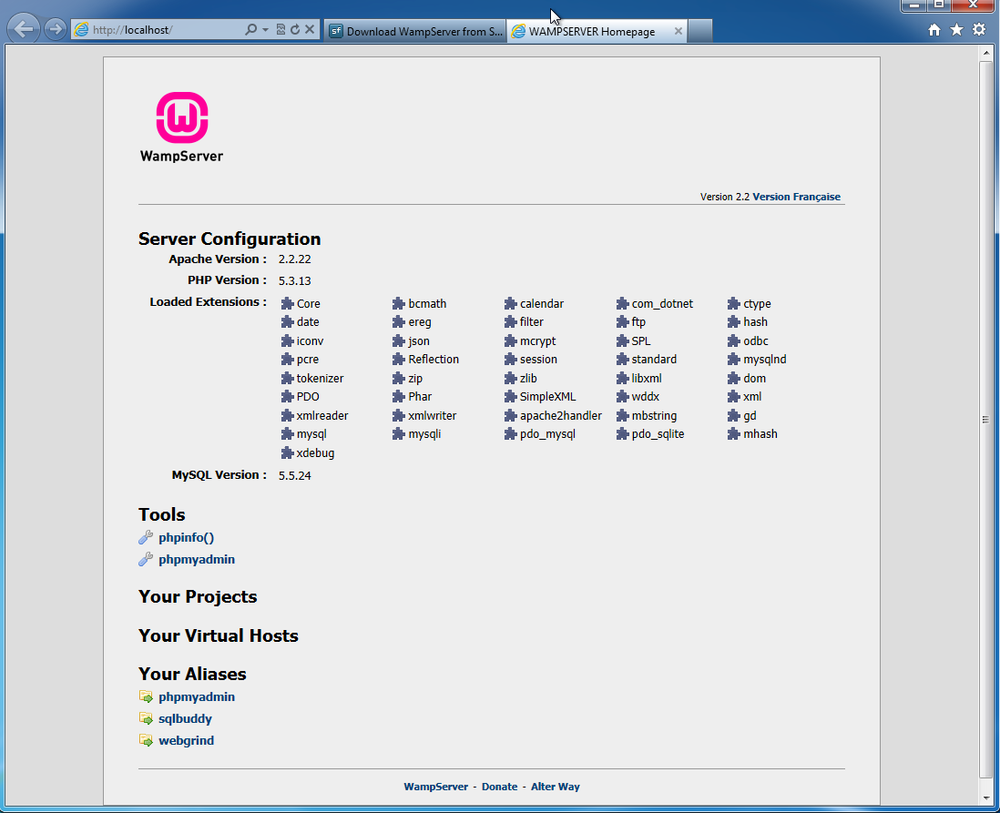
Task: Click the puzzle icon beside mysqli
Action: [399, 434]
